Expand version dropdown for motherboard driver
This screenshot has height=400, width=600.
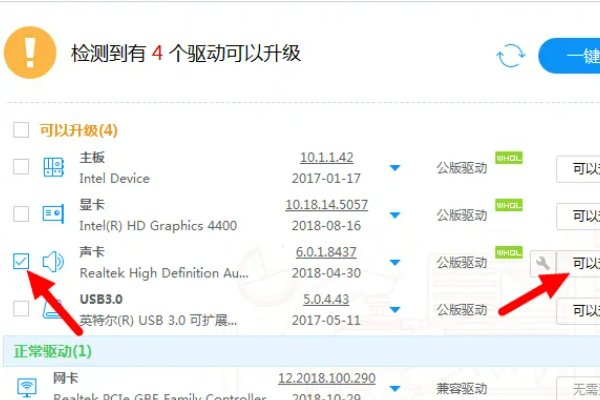pyautogui.click(x=395, y=168)
